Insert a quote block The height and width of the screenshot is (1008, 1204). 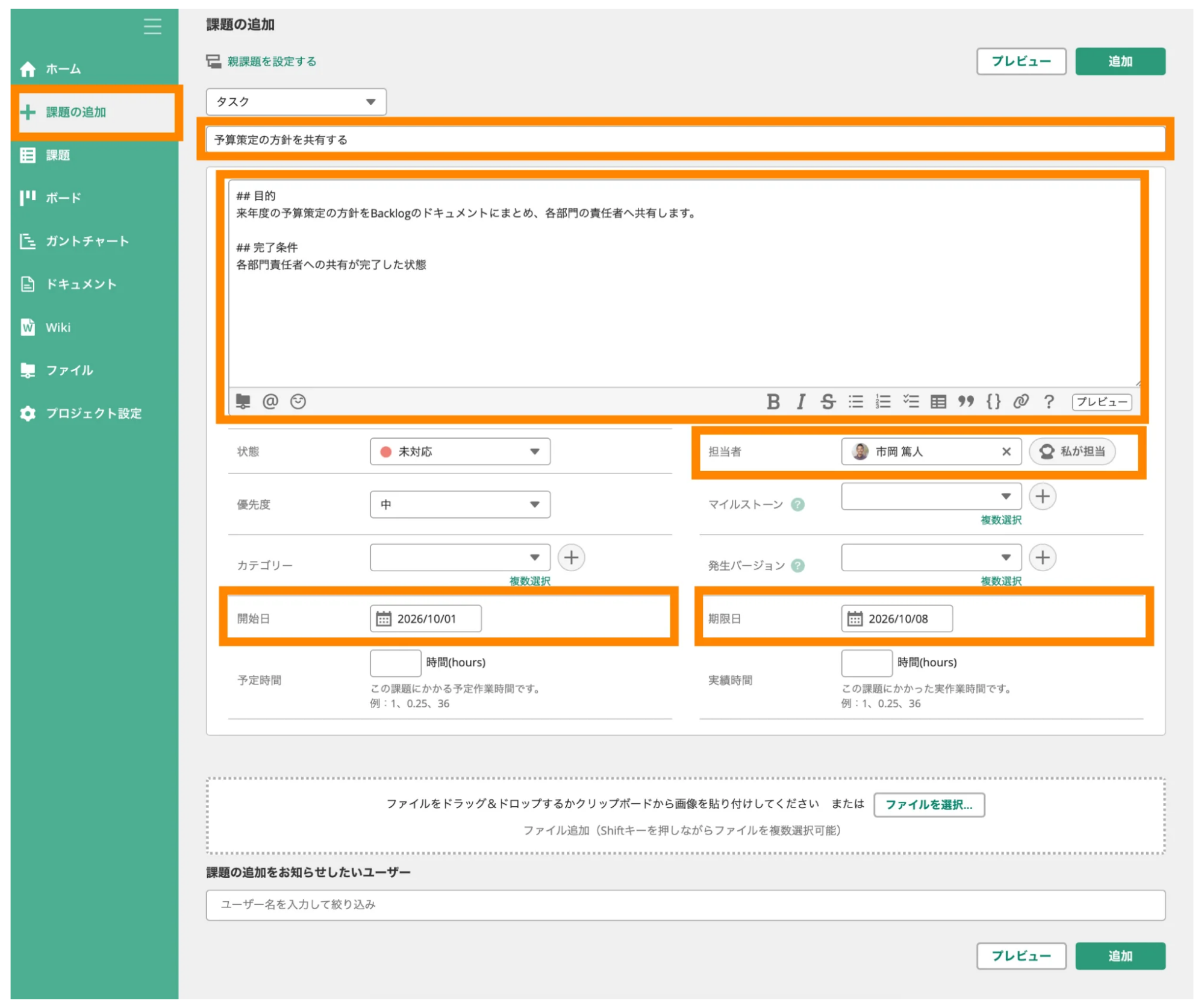pyautogui.click(x=966, y=402)
